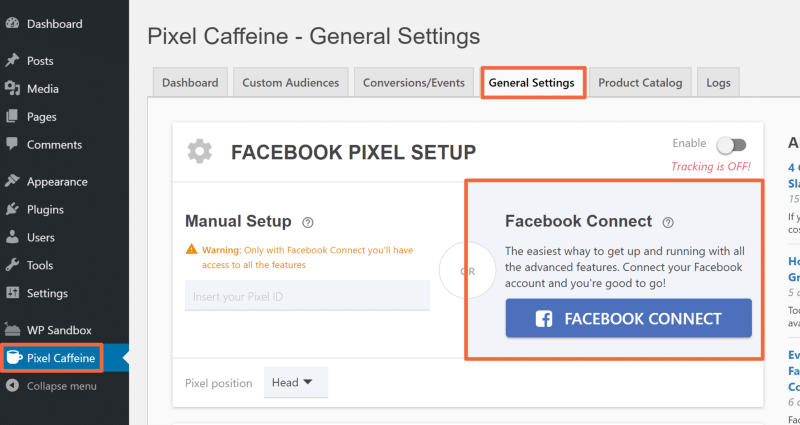Switch to the Conversions/Events tab
This screenshot has height=425, width=800.
pos(414,83)
